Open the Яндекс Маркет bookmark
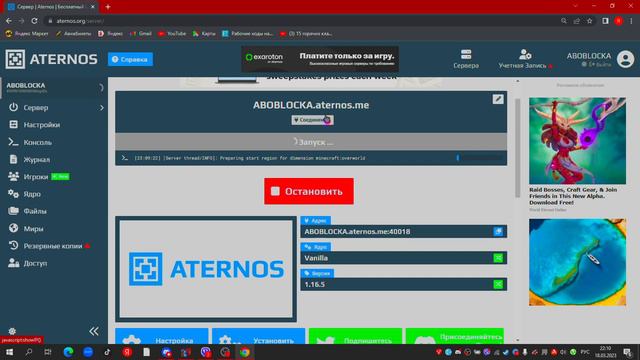640x360 pixels. (27, 33)
